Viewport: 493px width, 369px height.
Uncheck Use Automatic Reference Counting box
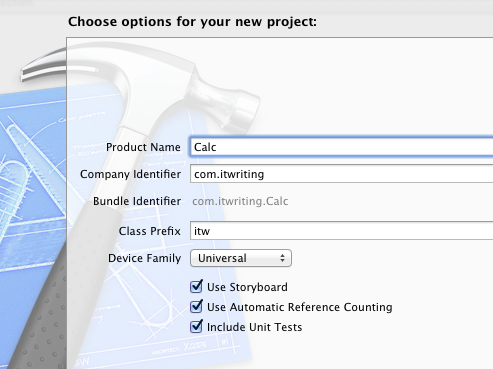point(196,307)
